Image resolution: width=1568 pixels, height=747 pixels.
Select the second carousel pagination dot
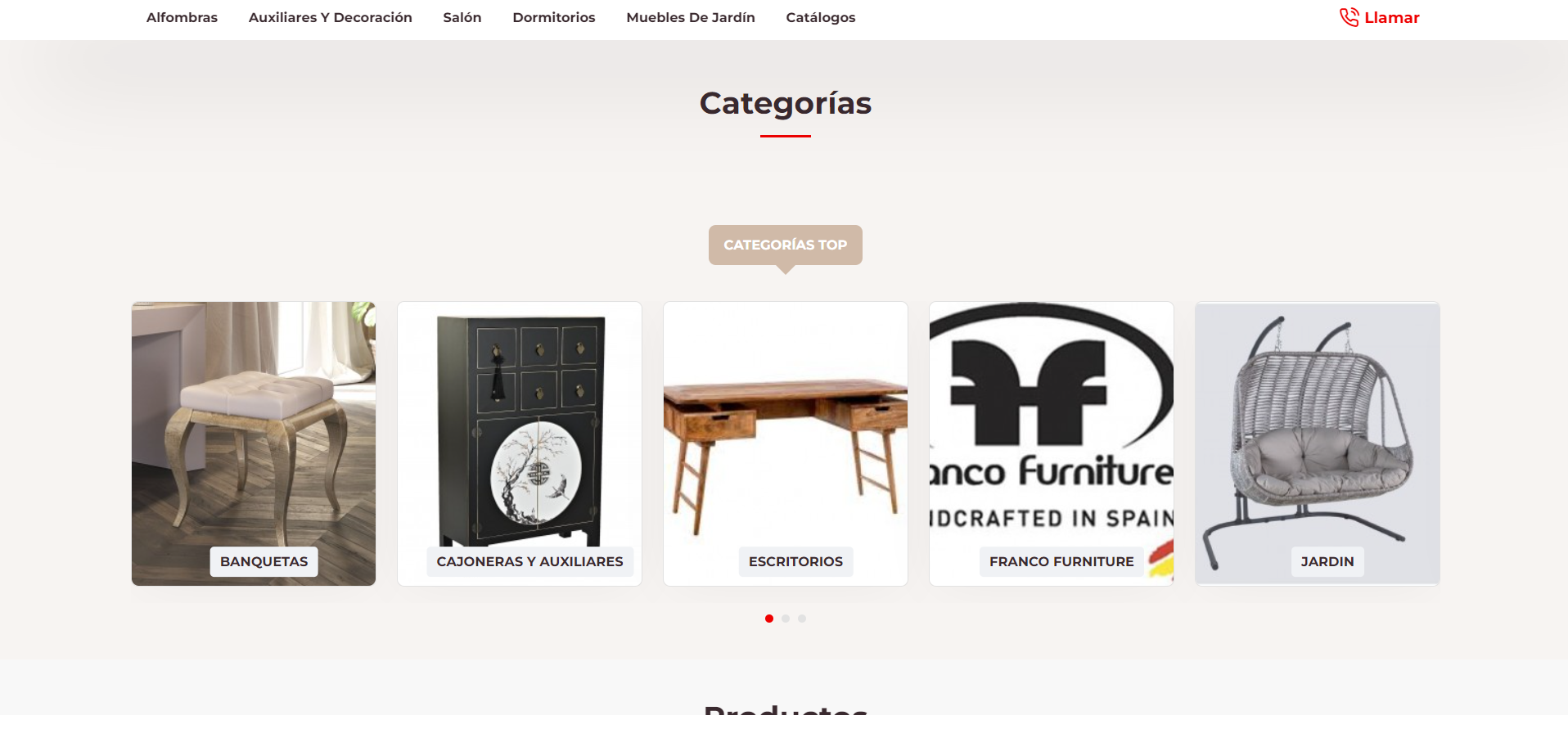click(x=786, y=619)
